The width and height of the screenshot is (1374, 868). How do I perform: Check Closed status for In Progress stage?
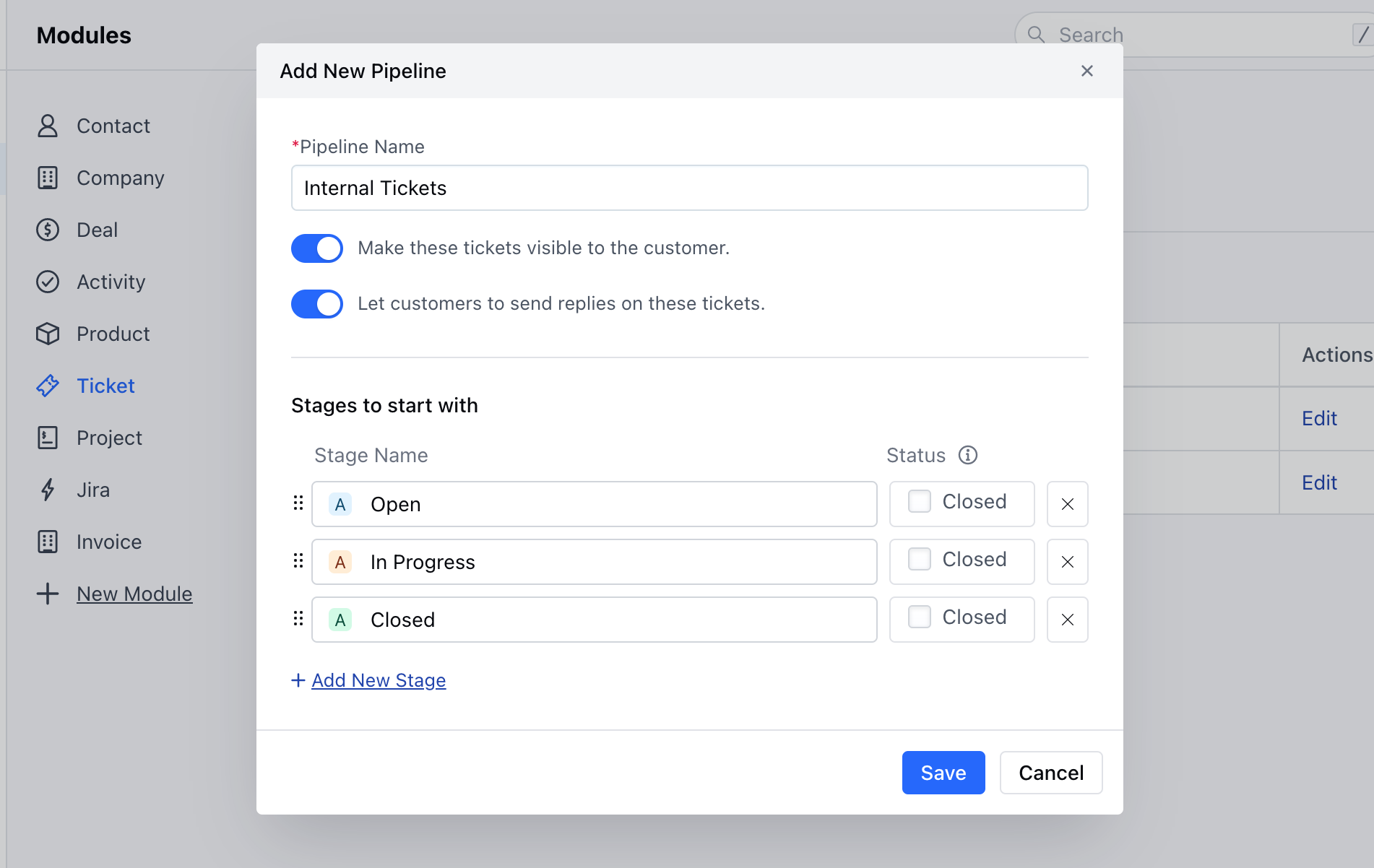point(920,559)
